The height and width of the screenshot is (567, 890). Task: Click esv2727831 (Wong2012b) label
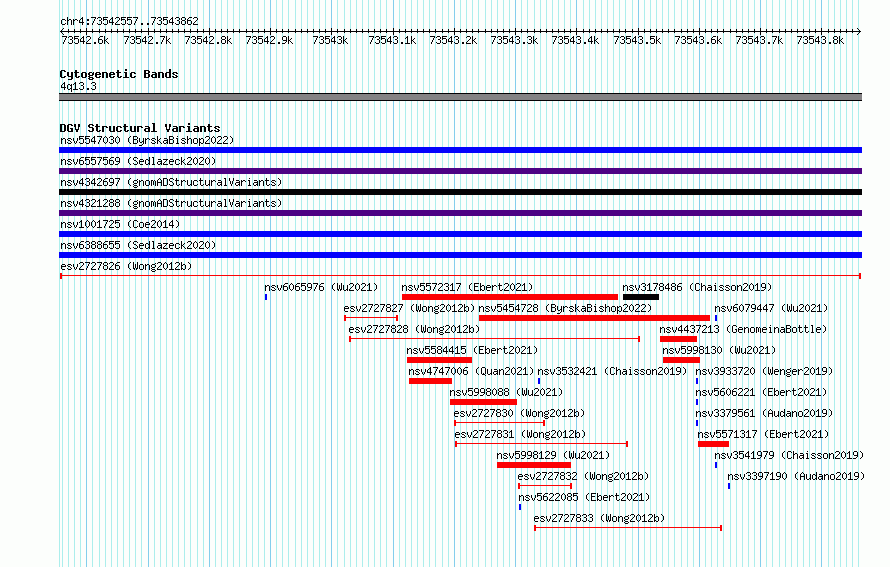520,434
